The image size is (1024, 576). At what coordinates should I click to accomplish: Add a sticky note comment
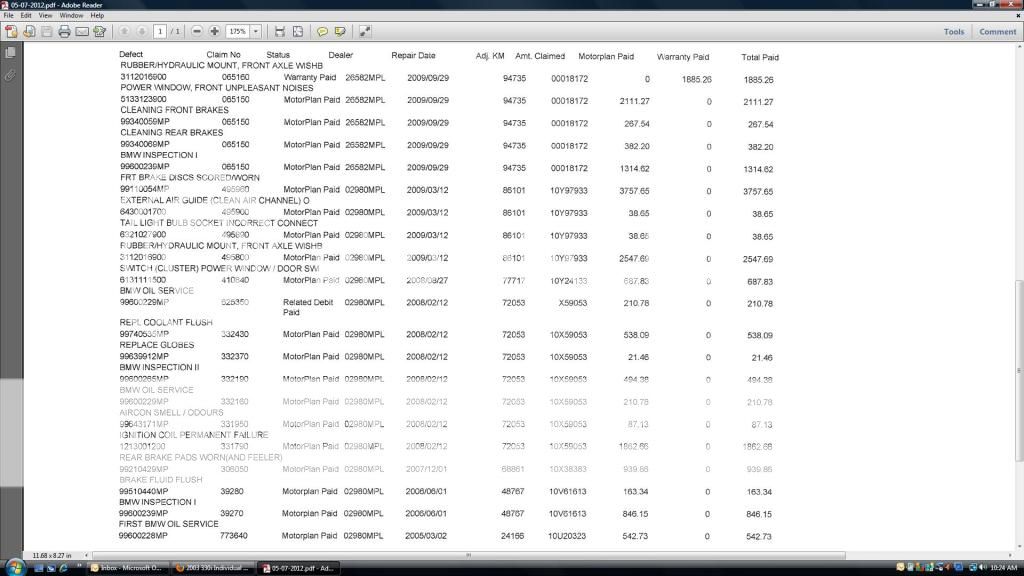pyautogui.click(x=323, y=32)
